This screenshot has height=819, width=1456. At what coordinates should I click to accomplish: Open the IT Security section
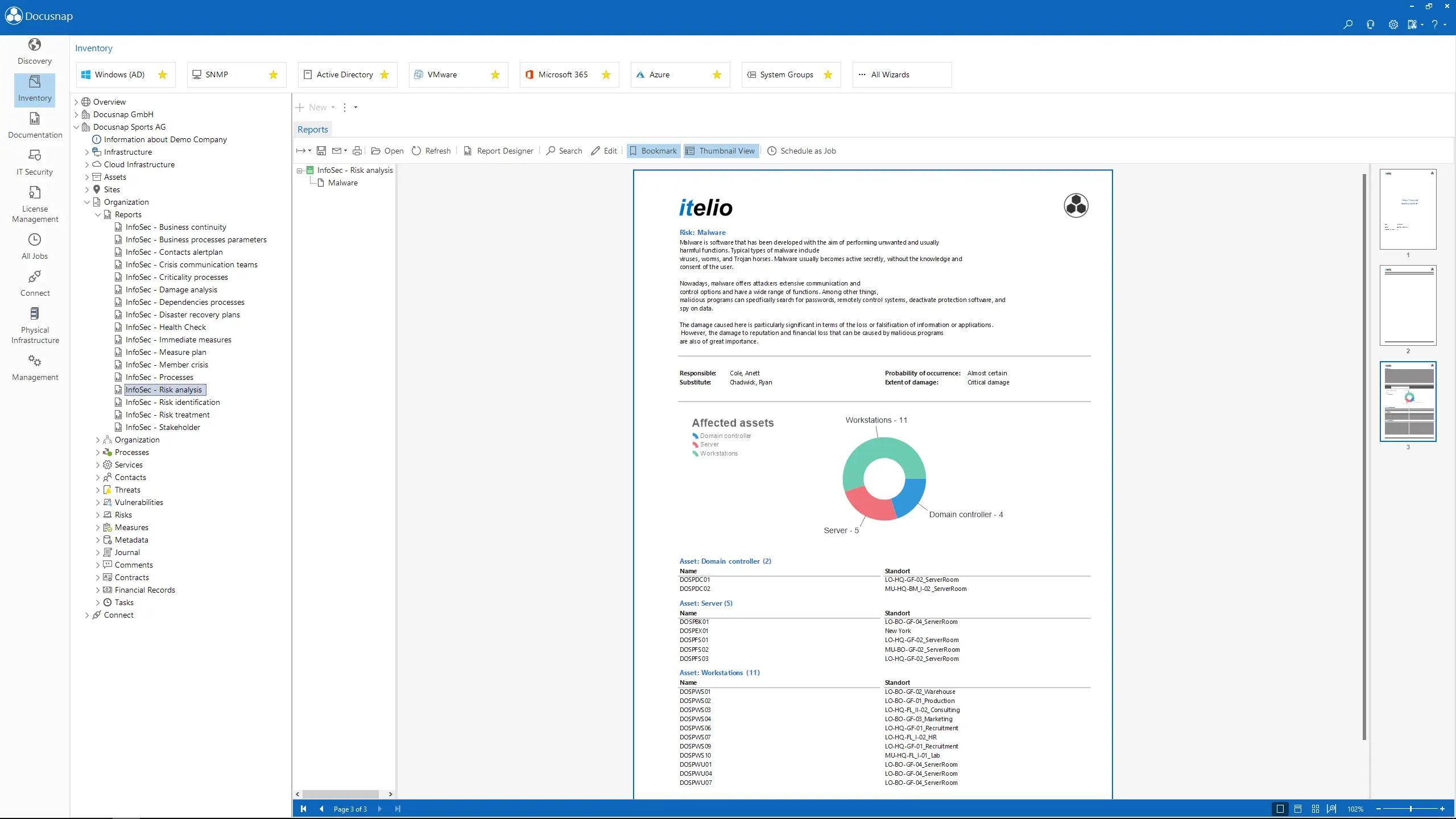(x=35, y=162)
